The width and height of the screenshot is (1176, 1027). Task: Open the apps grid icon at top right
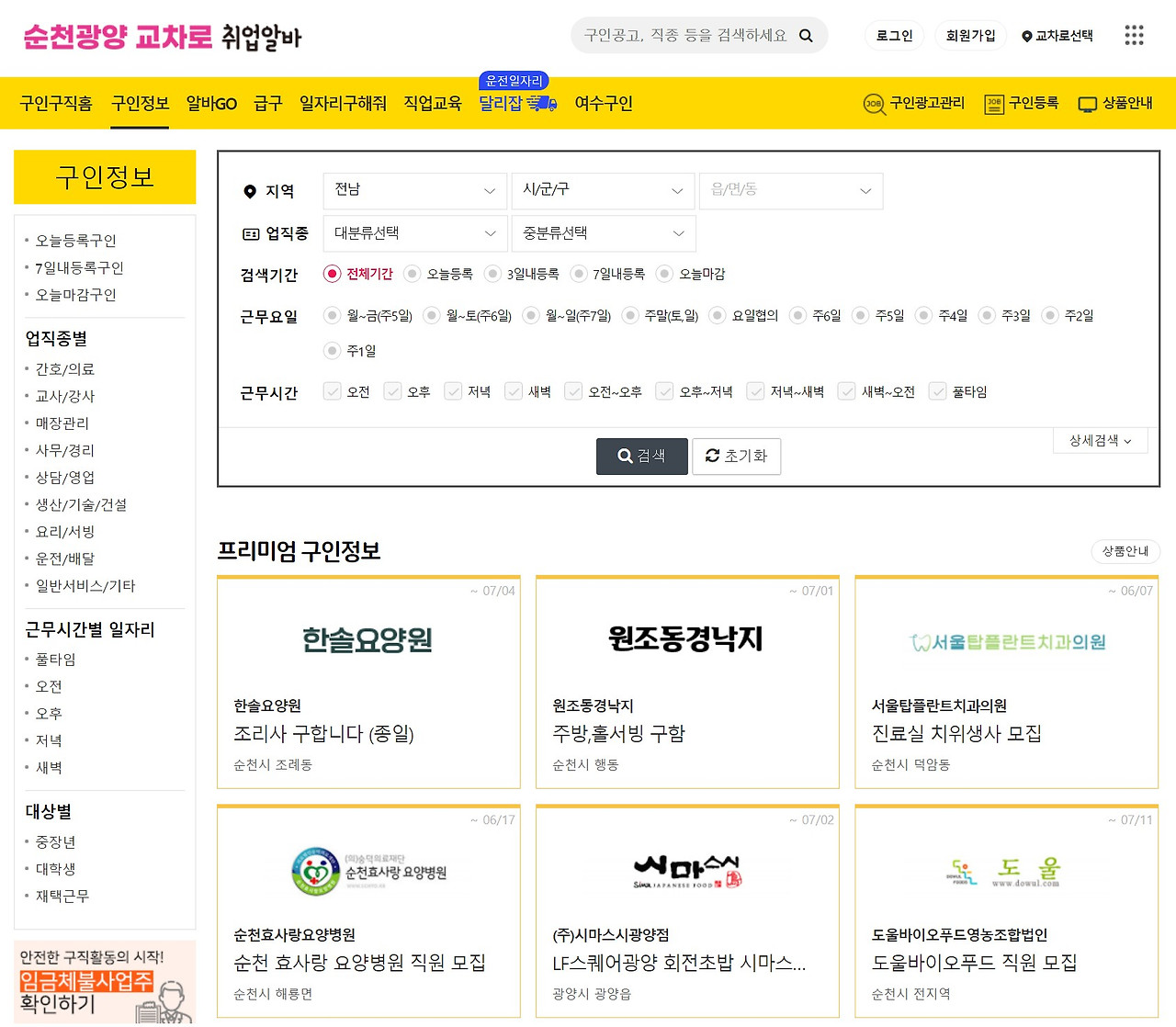pos(1134,35)
